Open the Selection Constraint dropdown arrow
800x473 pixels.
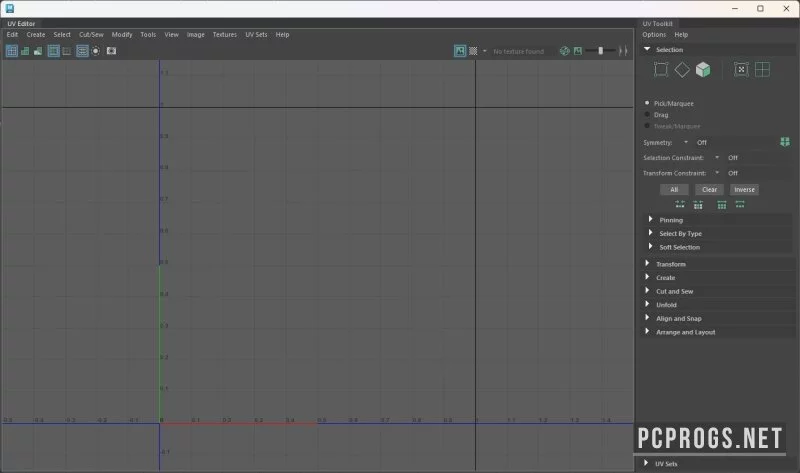[717, 158]
